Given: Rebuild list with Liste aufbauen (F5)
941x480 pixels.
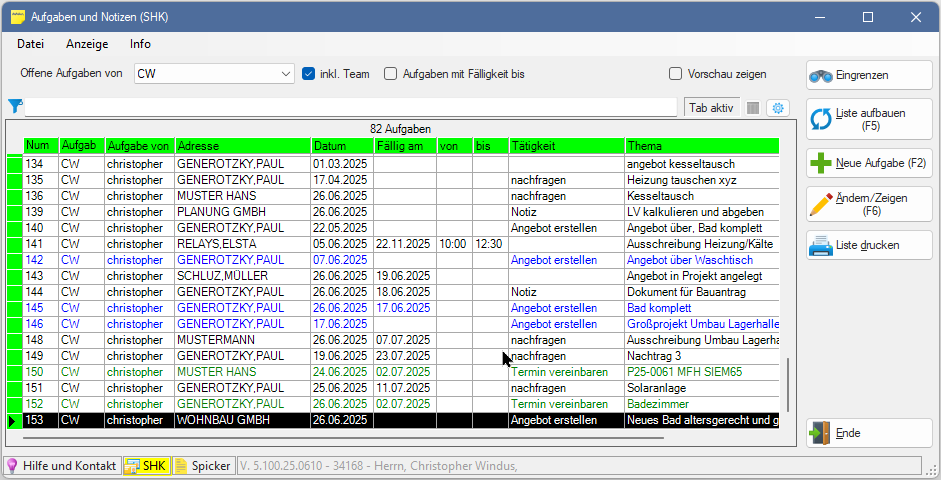Looking at the screenshot, I should point(868,119).
